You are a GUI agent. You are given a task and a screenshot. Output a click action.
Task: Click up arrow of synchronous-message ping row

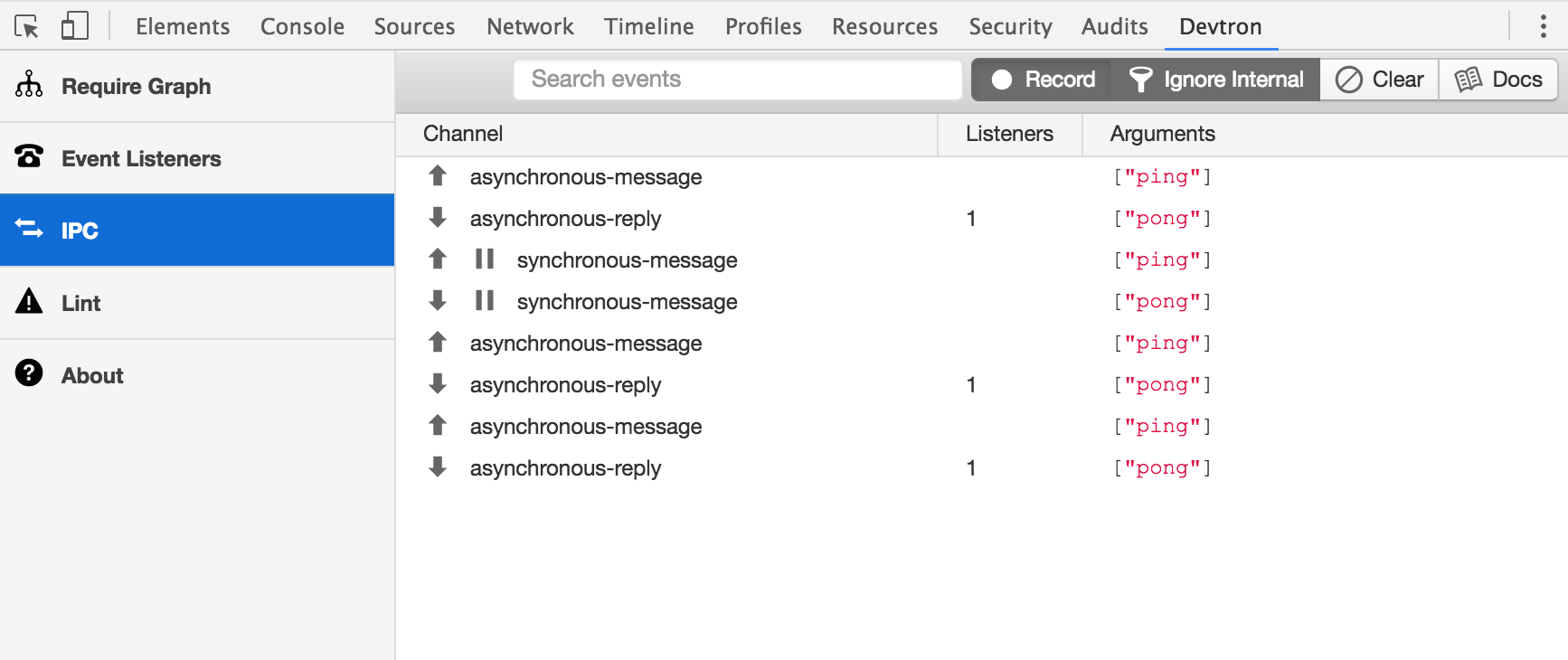(x=438, y=259)
